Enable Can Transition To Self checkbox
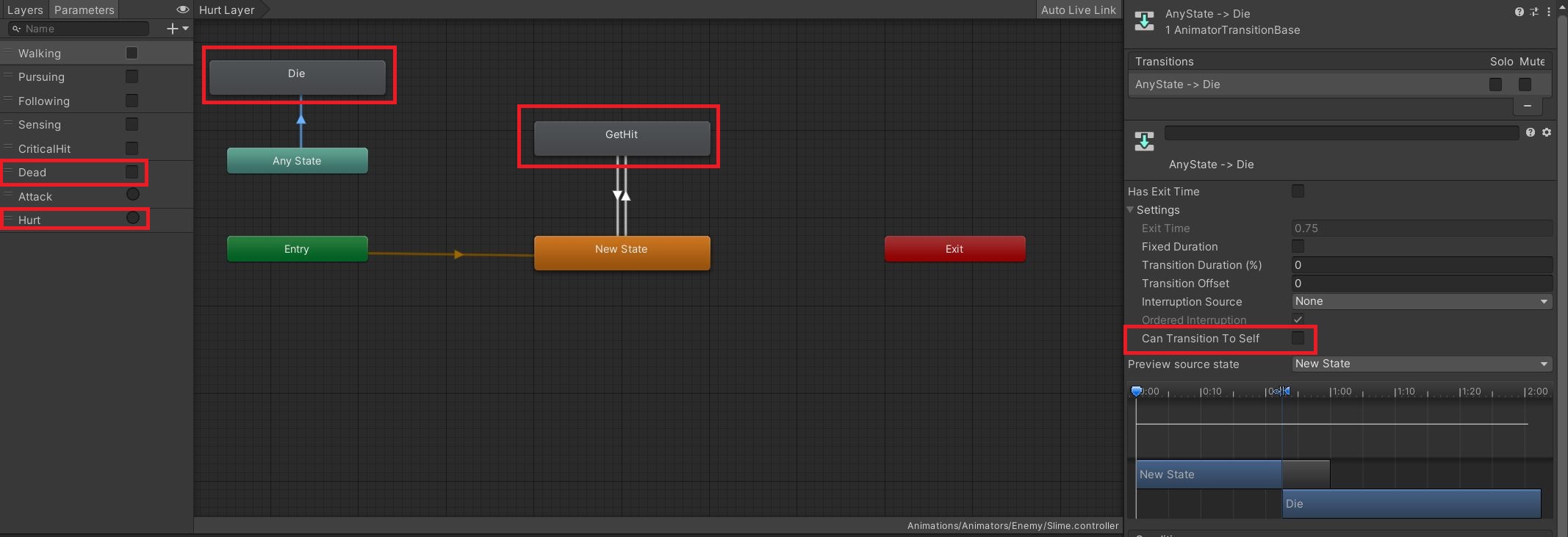Image resolution: width=1568 pixels, height=537 pixels. coord(1298,338)
